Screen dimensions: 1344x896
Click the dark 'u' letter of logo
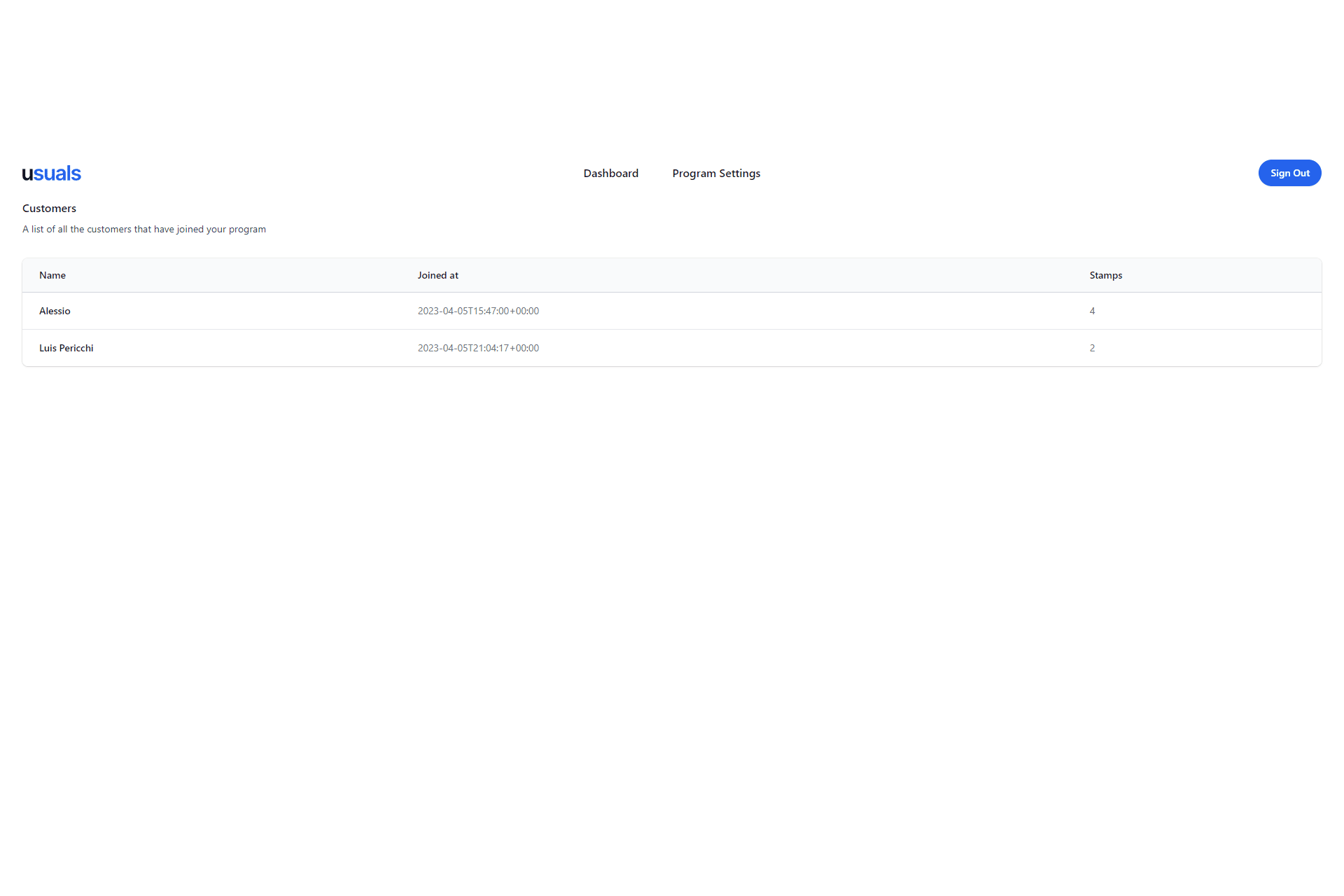click(27, 174)
